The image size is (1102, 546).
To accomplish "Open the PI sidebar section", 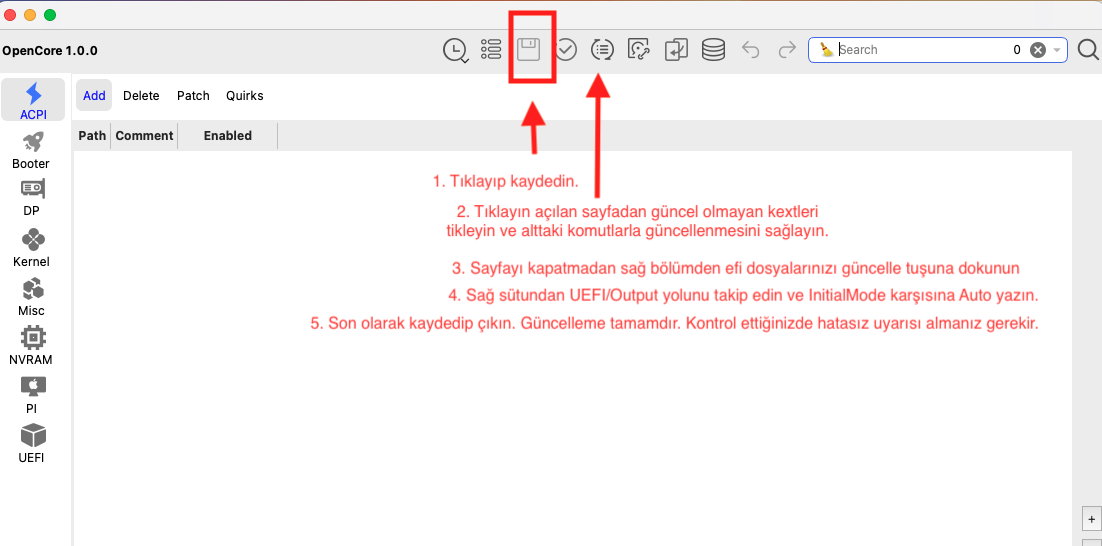I will point(32,395).
